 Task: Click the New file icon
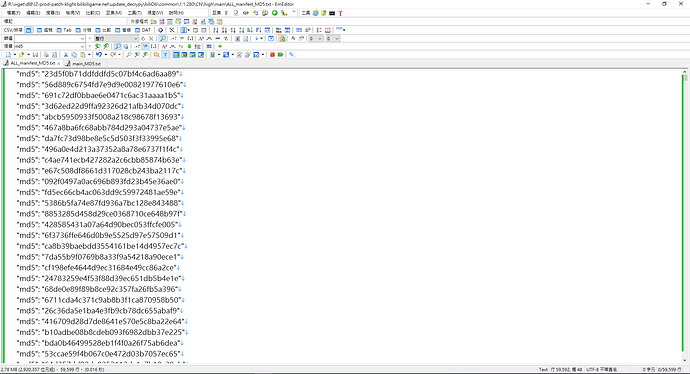[x=8, y=55]
